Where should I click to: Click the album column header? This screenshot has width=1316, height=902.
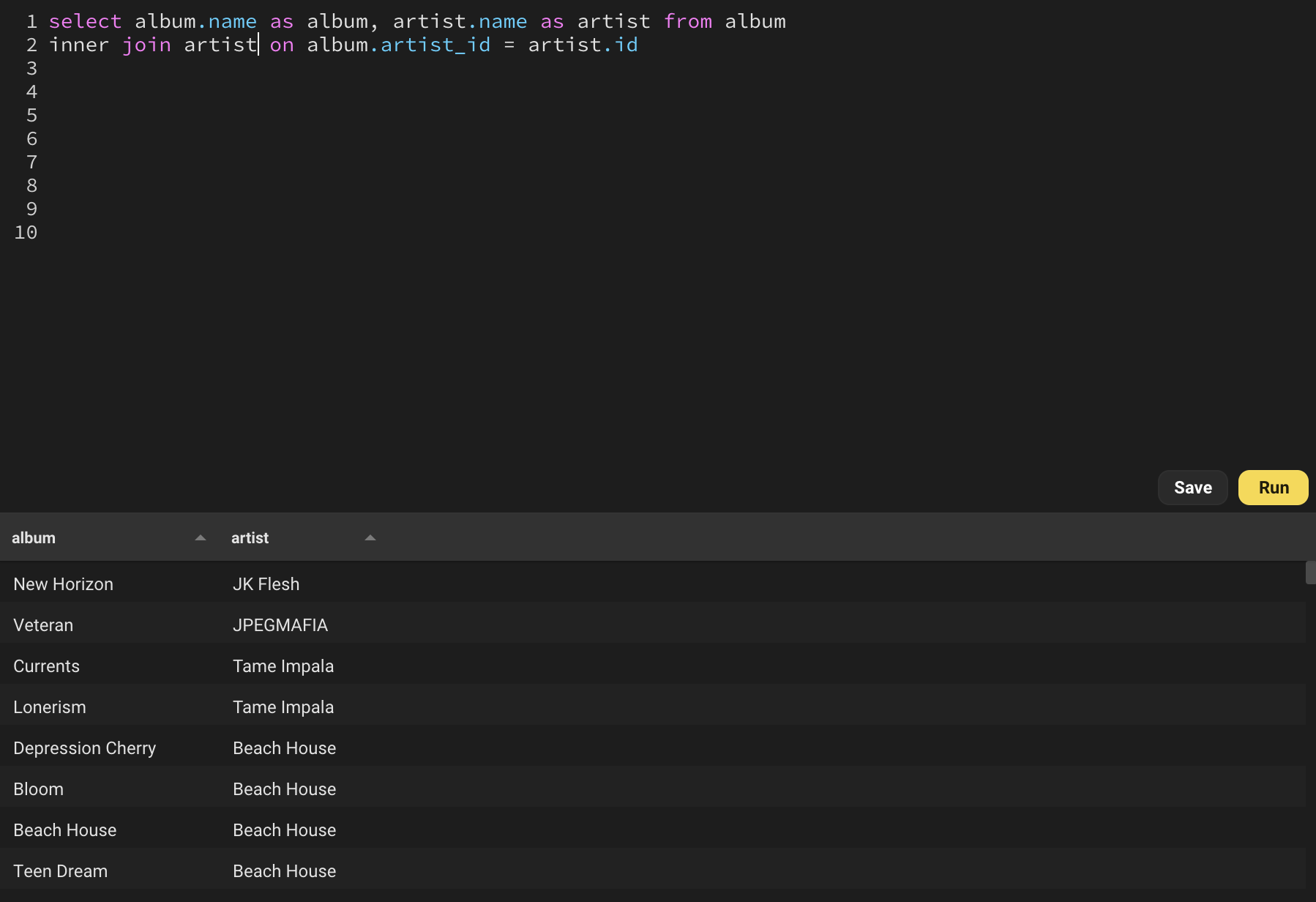(34, 537)
